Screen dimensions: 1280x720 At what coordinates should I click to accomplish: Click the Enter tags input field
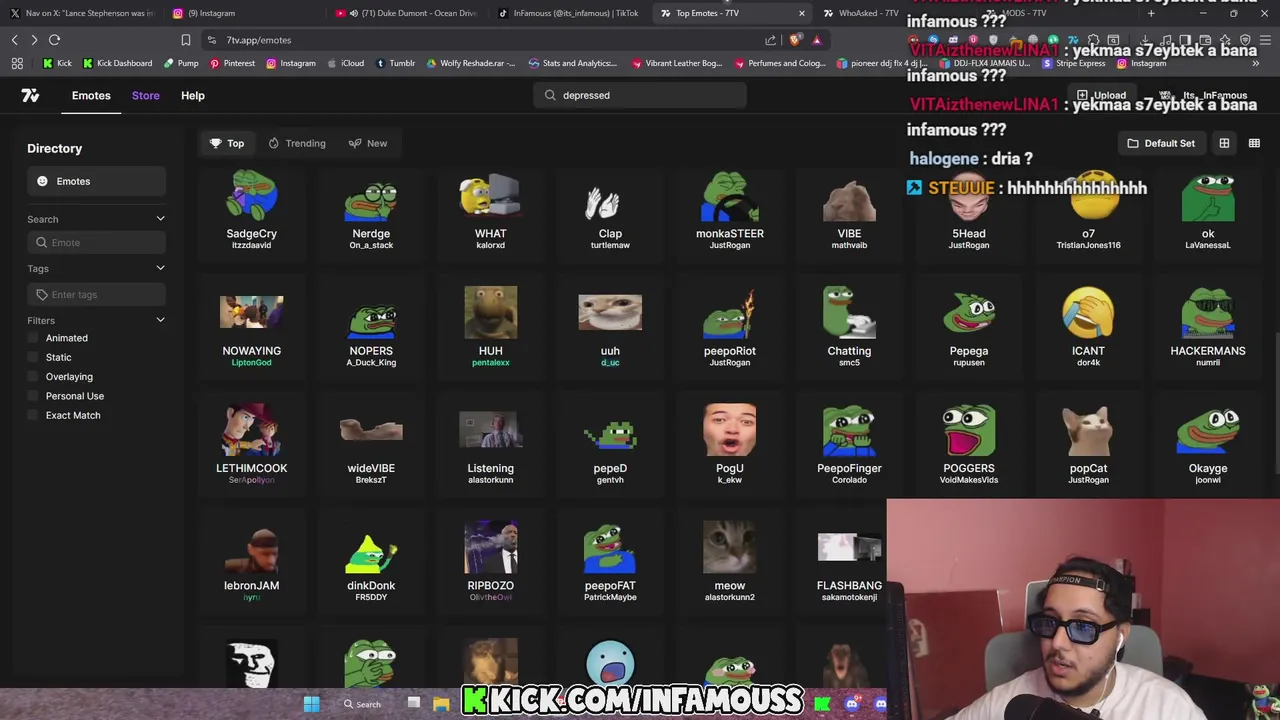click(x=96, y=294)
